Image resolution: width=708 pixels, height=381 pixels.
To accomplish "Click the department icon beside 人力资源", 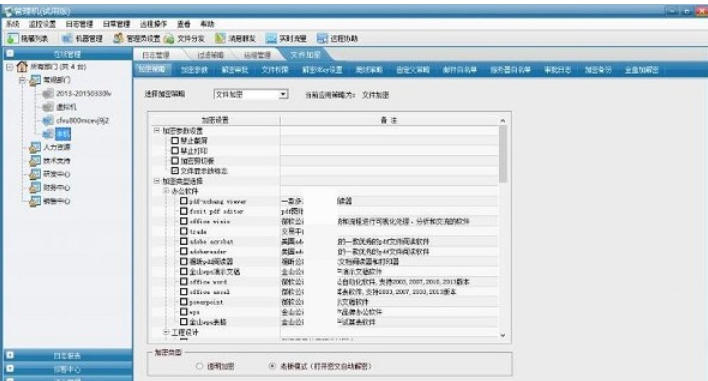I will 35,148.
